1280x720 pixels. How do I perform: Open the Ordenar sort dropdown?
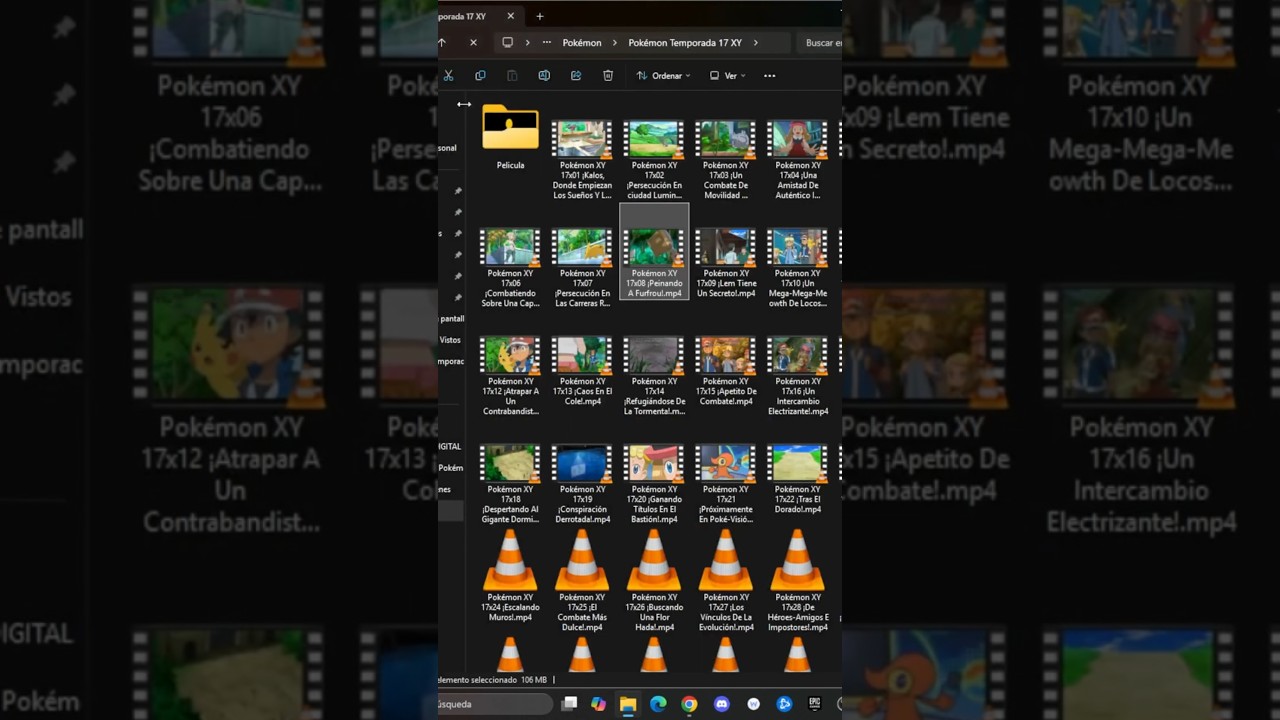point(664,76)
